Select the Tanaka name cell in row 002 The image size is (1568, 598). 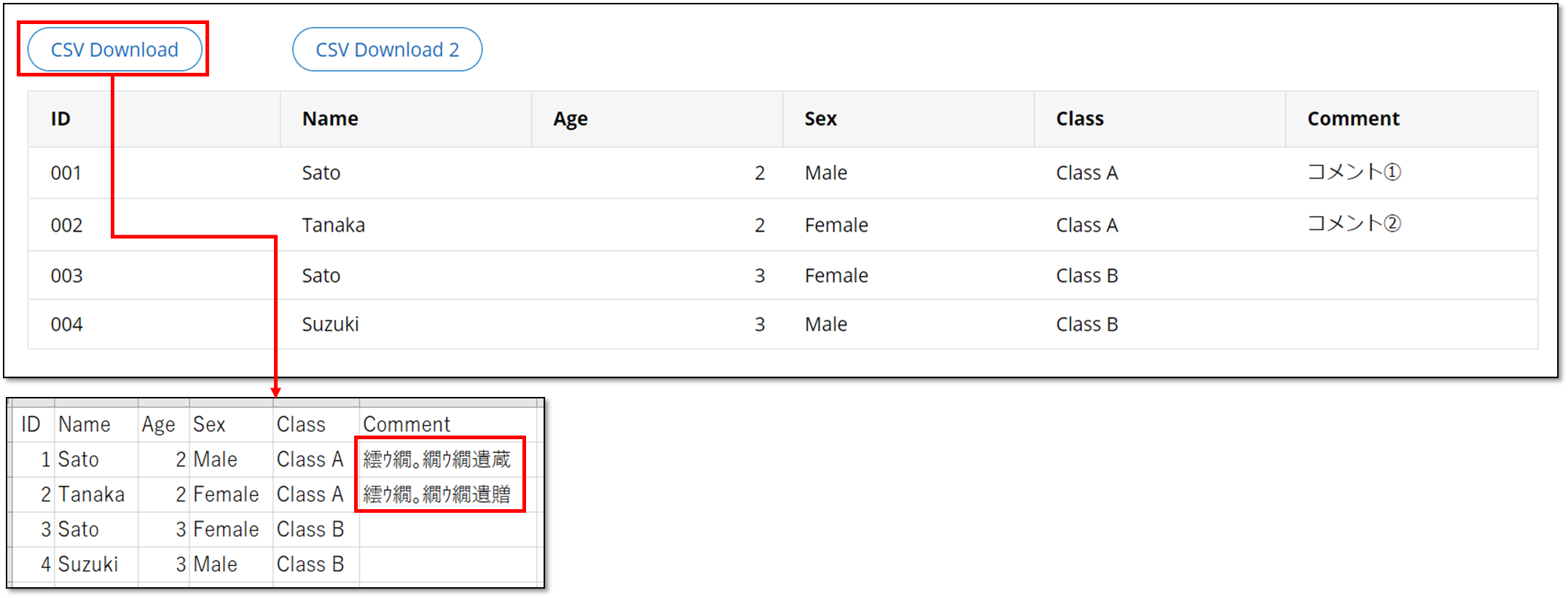point(334,225)
